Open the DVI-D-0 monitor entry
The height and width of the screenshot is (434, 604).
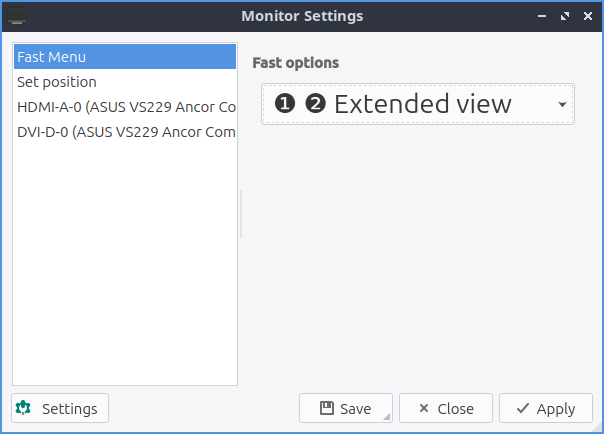point(125,131)
